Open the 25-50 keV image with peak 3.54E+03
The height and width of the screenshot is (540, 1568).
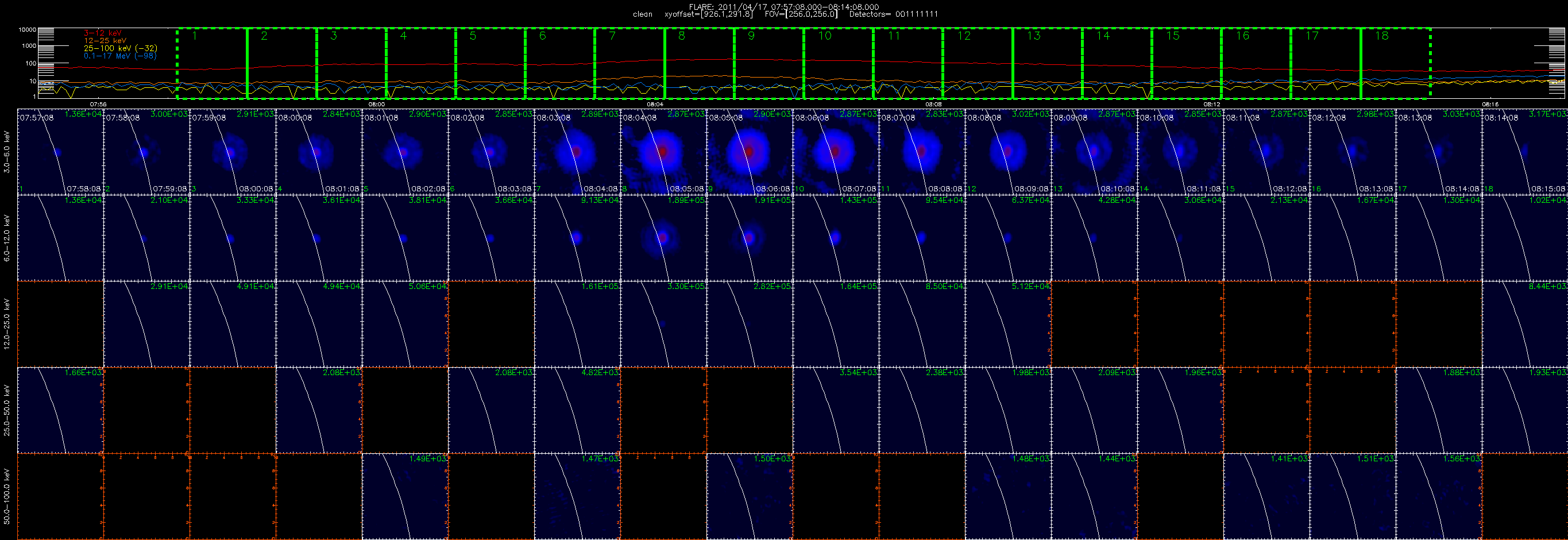[x=836, y=410]
